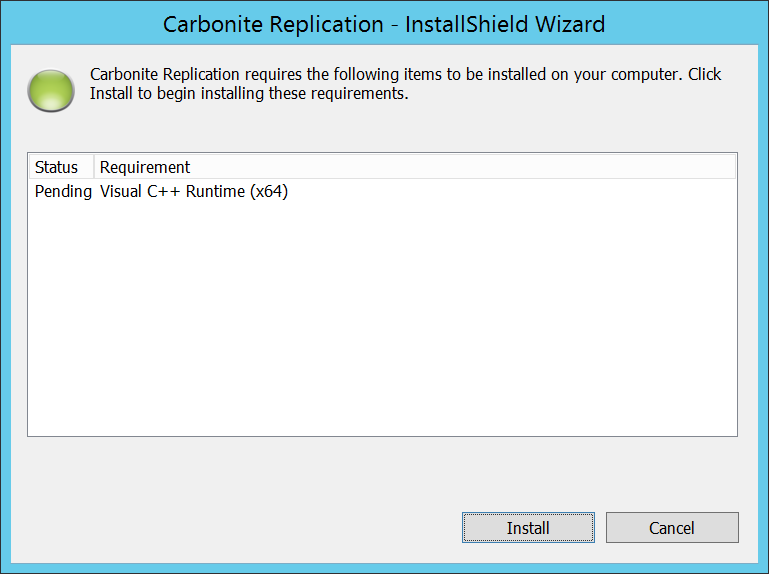Screen dimensions: 769x574
Task: Cancel the InstallShield Wizard setup
Action: point(672,528)
